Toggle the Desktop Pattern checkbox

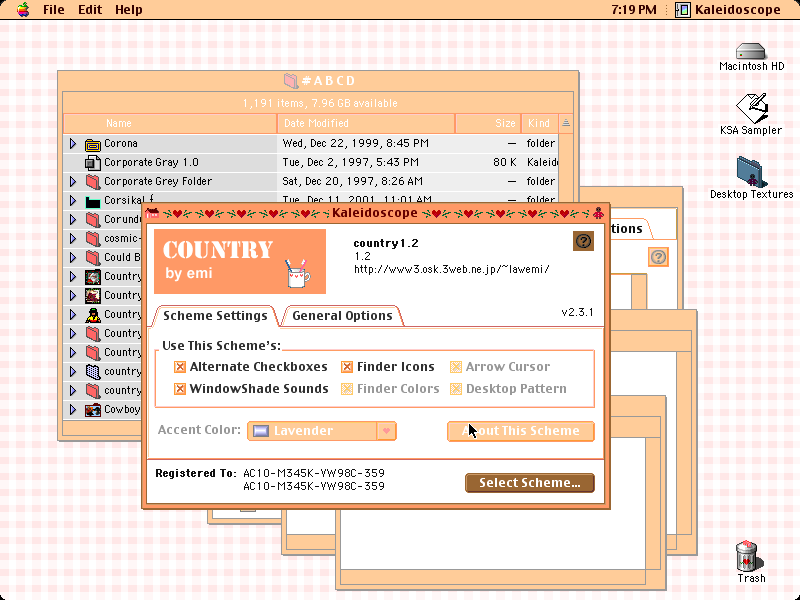[x=456, y=389]
